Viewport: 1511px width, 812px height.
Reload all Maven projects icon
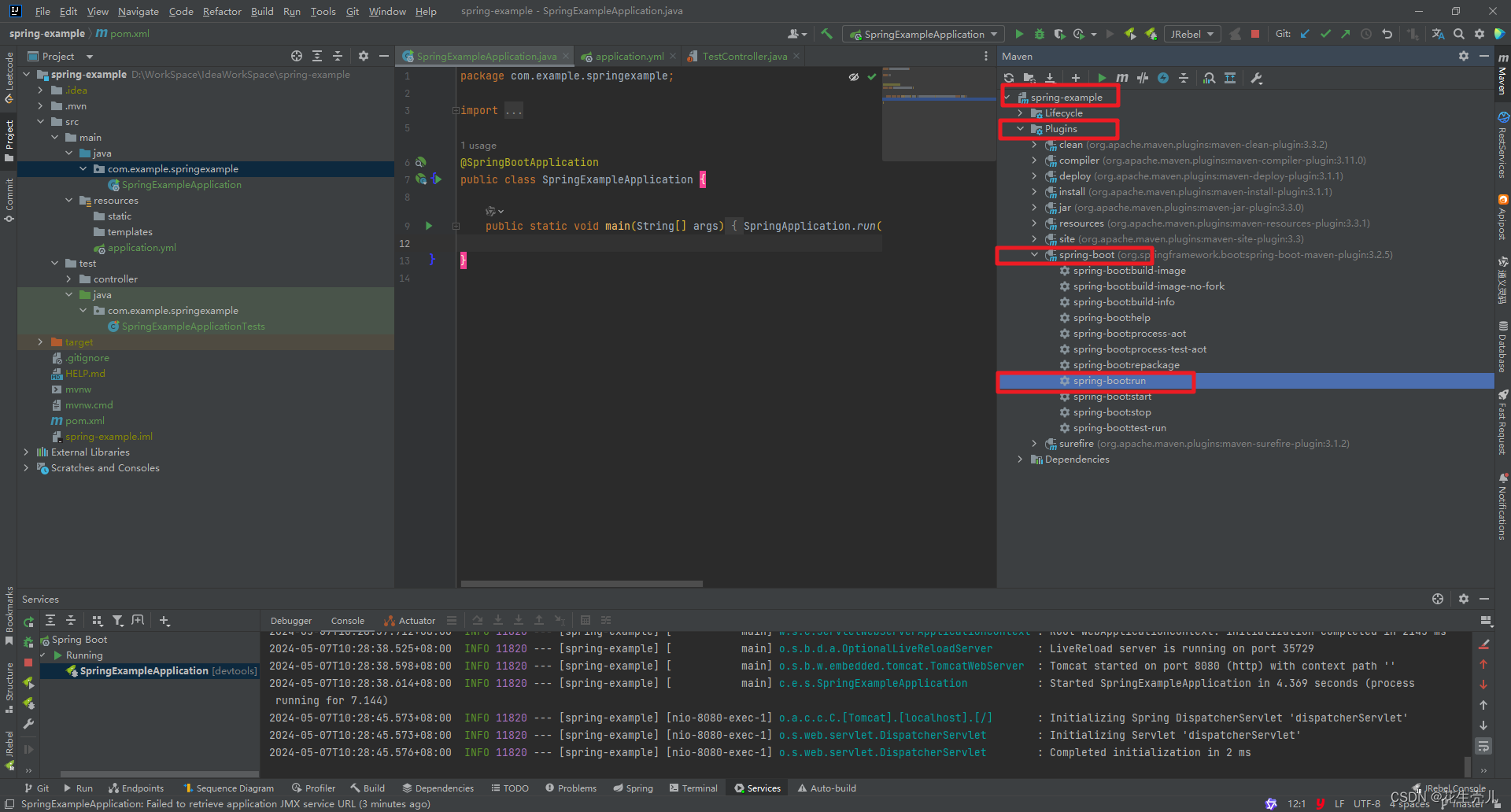(x=1009, y=78)
